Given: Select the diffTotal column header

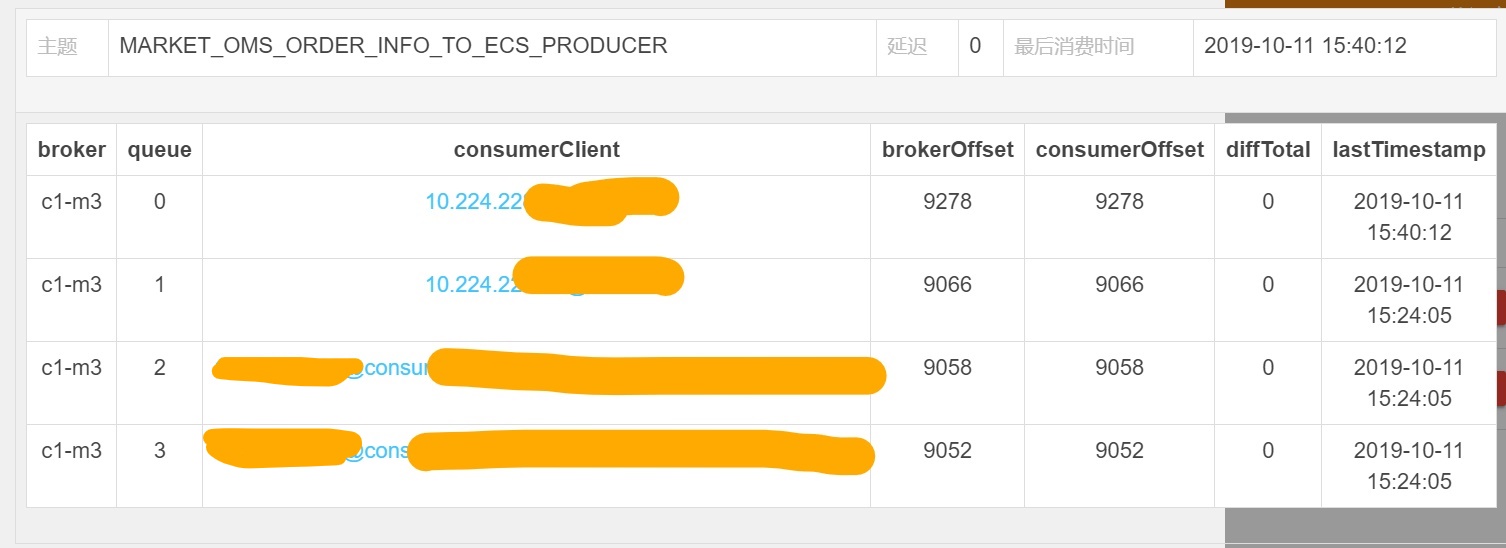Looking at the screenshot, I should 1268,150.
